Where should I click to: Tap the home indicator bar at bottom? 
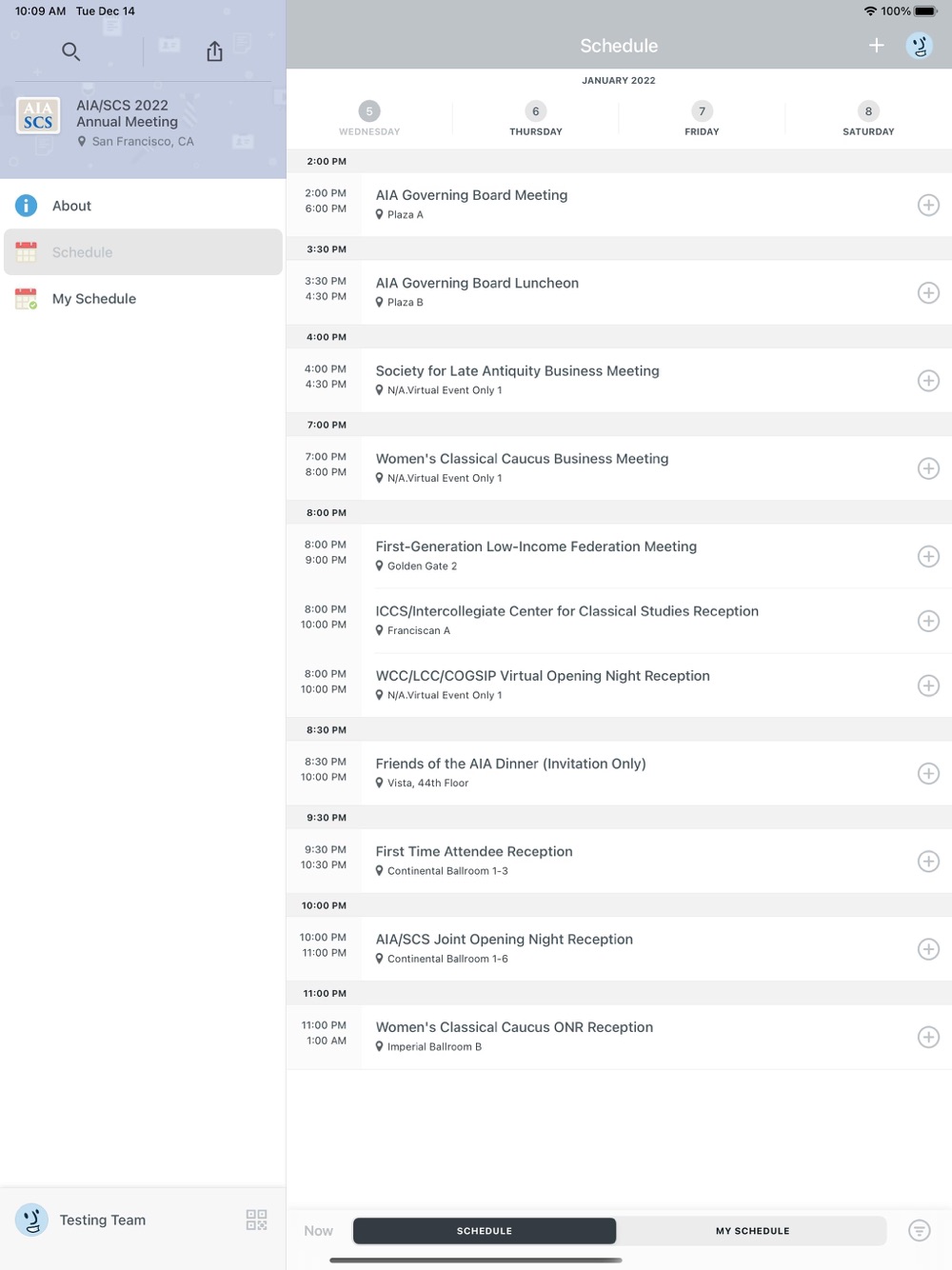point(476,1260)
